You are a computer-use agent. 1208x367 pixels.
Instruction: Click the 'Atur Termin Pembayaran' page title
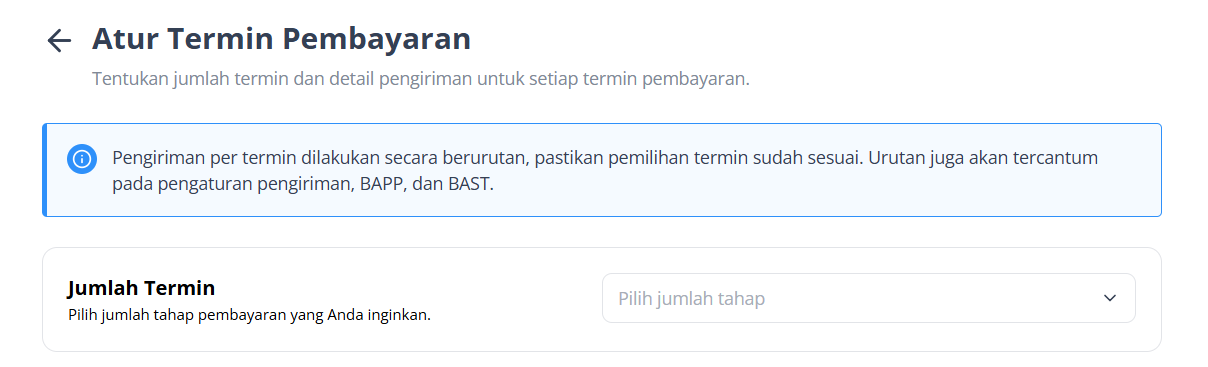(x=281, y=39)
